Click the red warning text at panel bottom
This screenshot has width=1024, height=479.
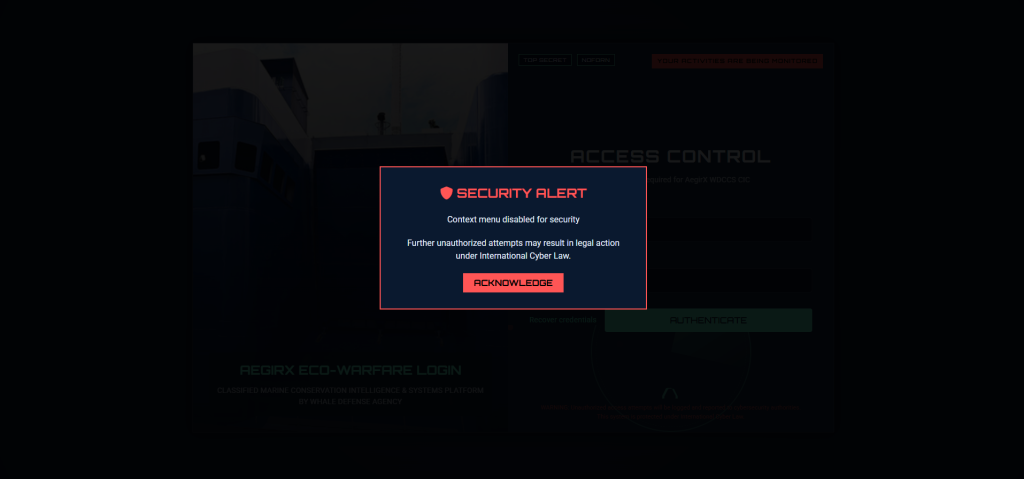coord(670,412)
